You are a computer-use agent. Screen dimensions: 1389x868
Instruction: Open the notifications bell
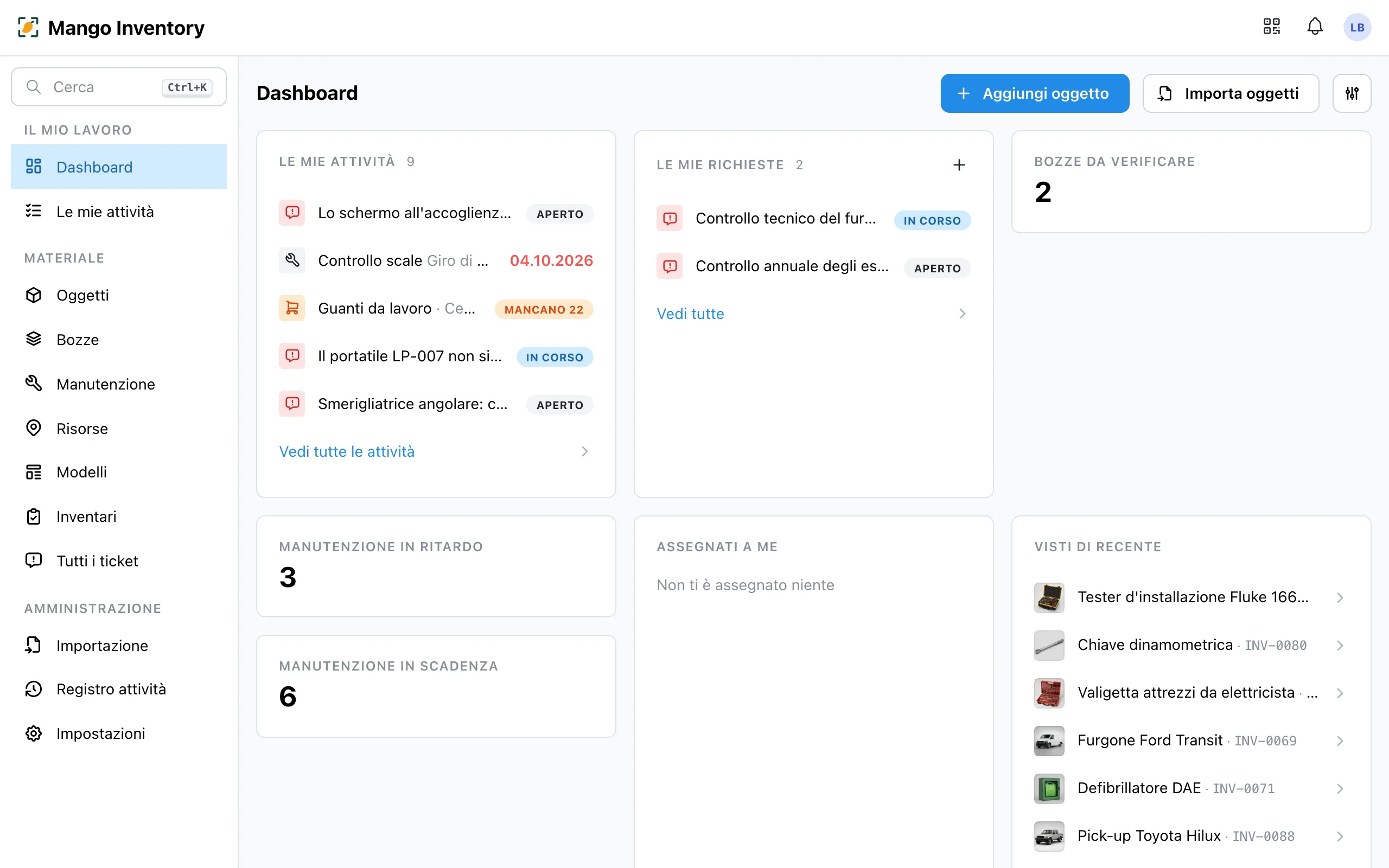(1315, 27)
